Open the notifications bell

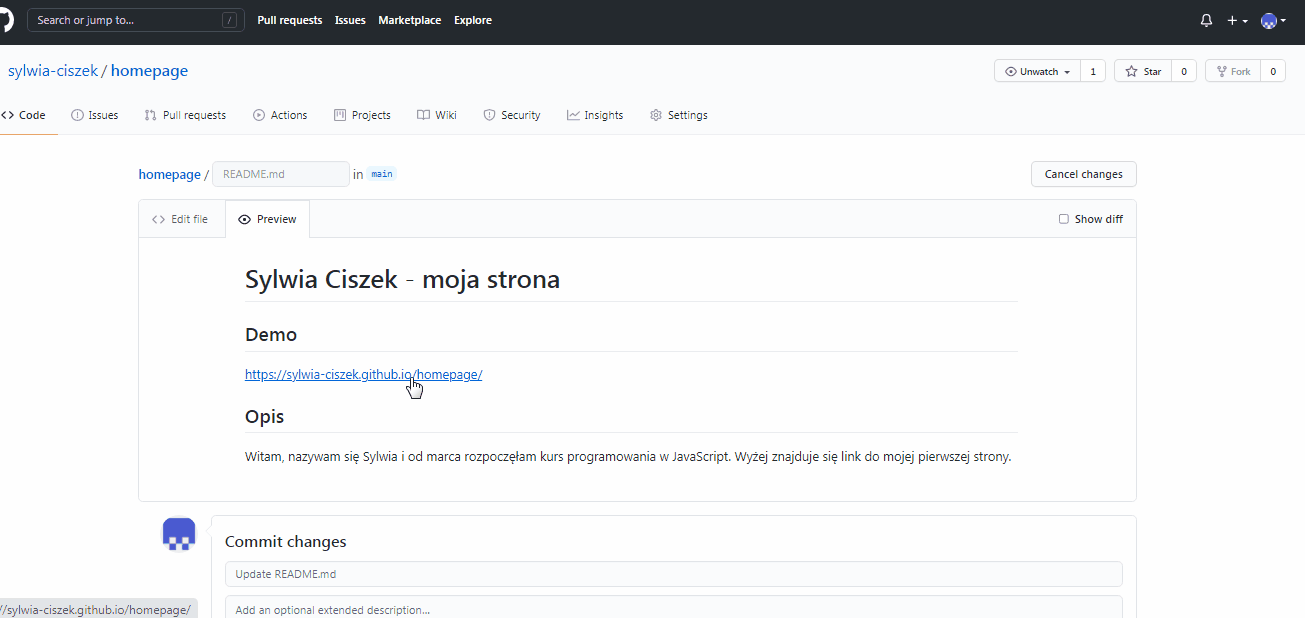click(x=1206, y=20)
